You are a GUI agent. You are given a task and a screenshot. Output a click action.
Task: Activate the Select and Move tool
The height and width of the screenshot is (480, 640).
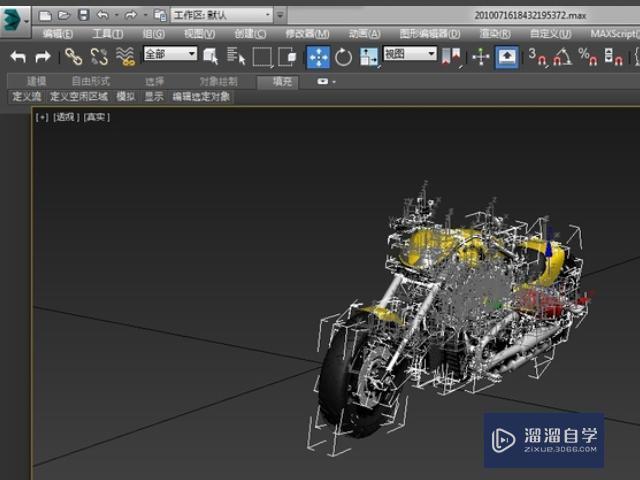pos(318,57)
